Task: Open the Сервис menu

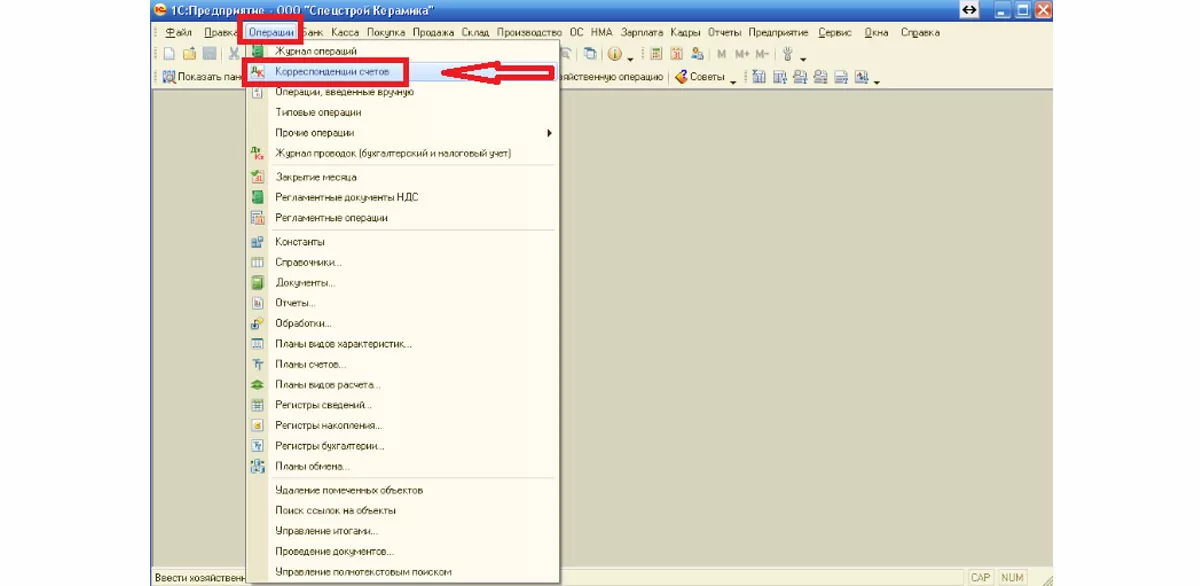Action: click(x=835, y=32)
